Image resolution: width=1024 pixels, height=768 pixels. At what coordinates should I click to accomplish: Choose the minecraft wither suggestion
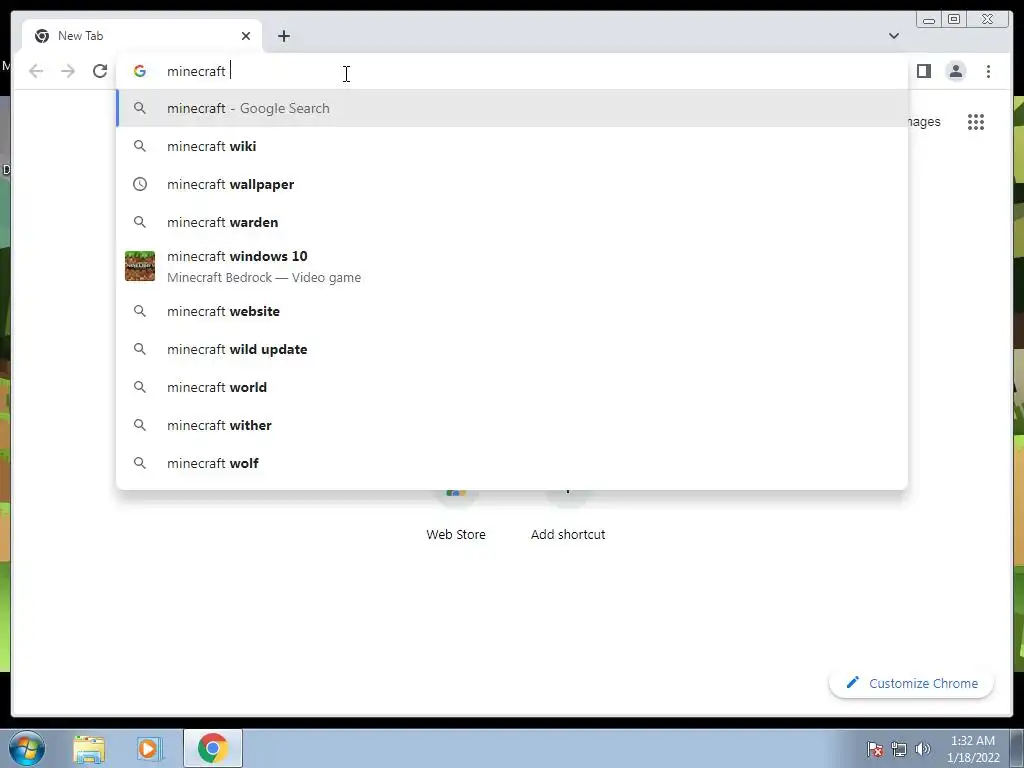click(x=512, y=425)
